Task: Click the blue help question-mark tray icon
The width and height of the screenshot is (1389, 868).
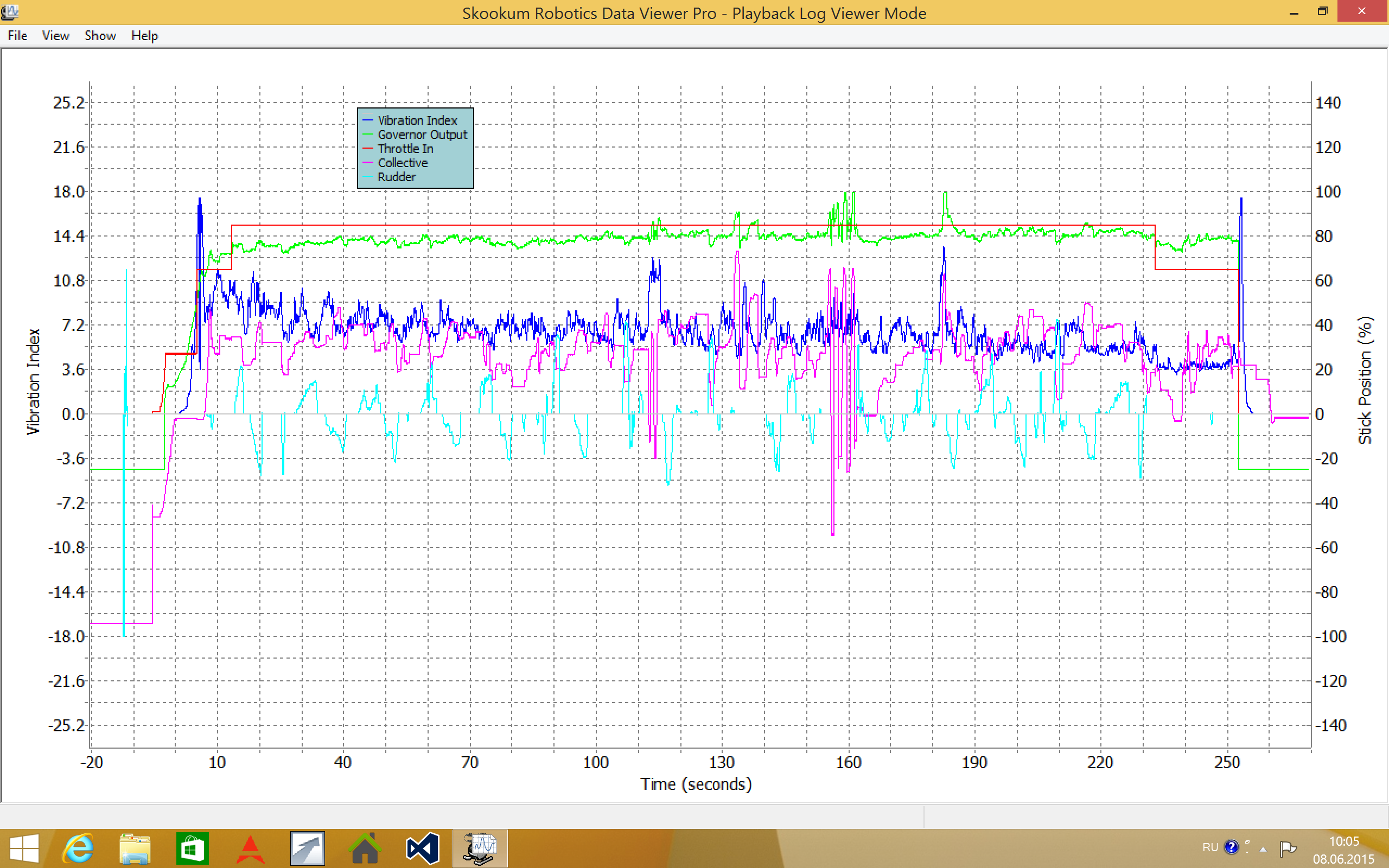Action: point(1231,847)
